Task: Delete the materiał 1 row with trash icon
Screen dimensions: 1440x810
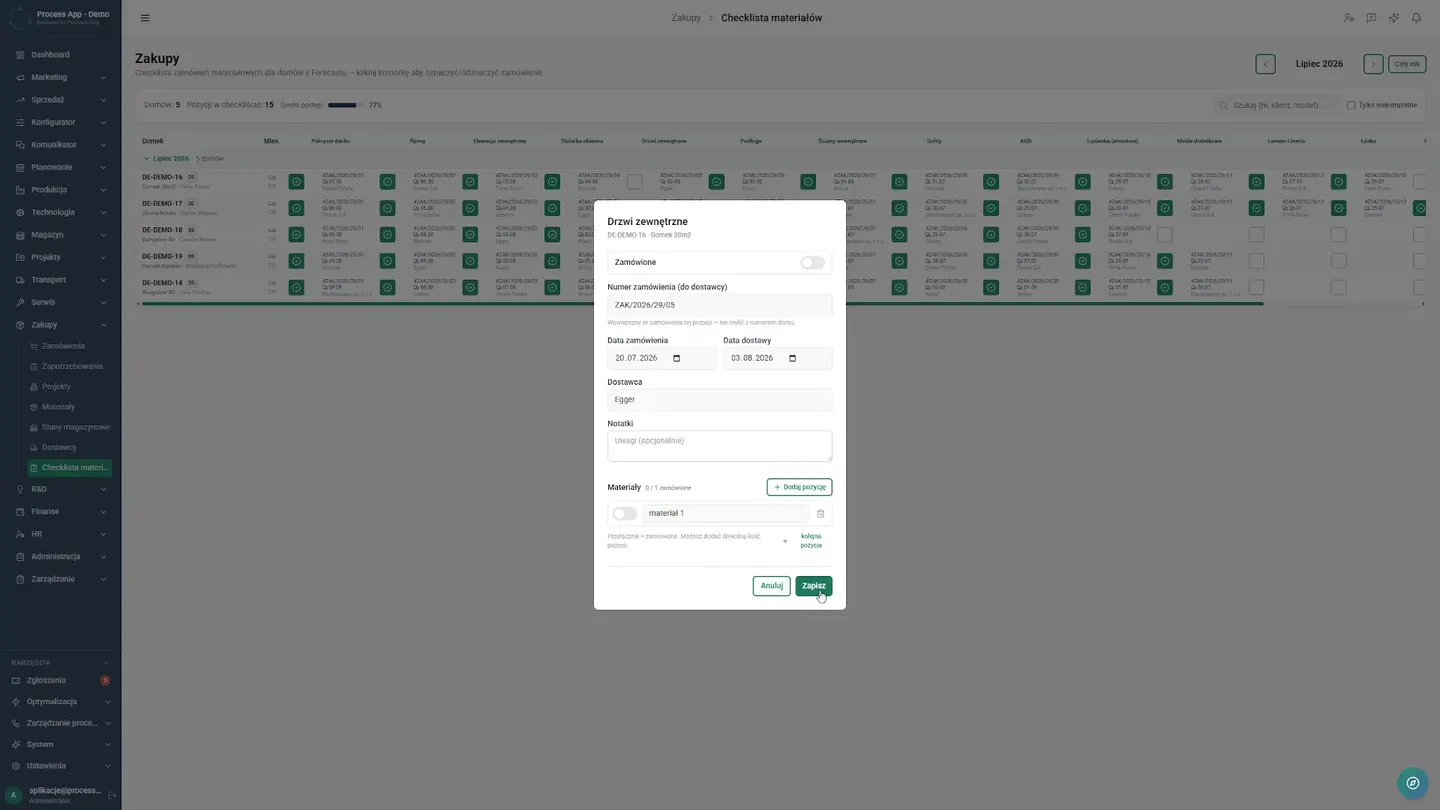Action: 820,514
